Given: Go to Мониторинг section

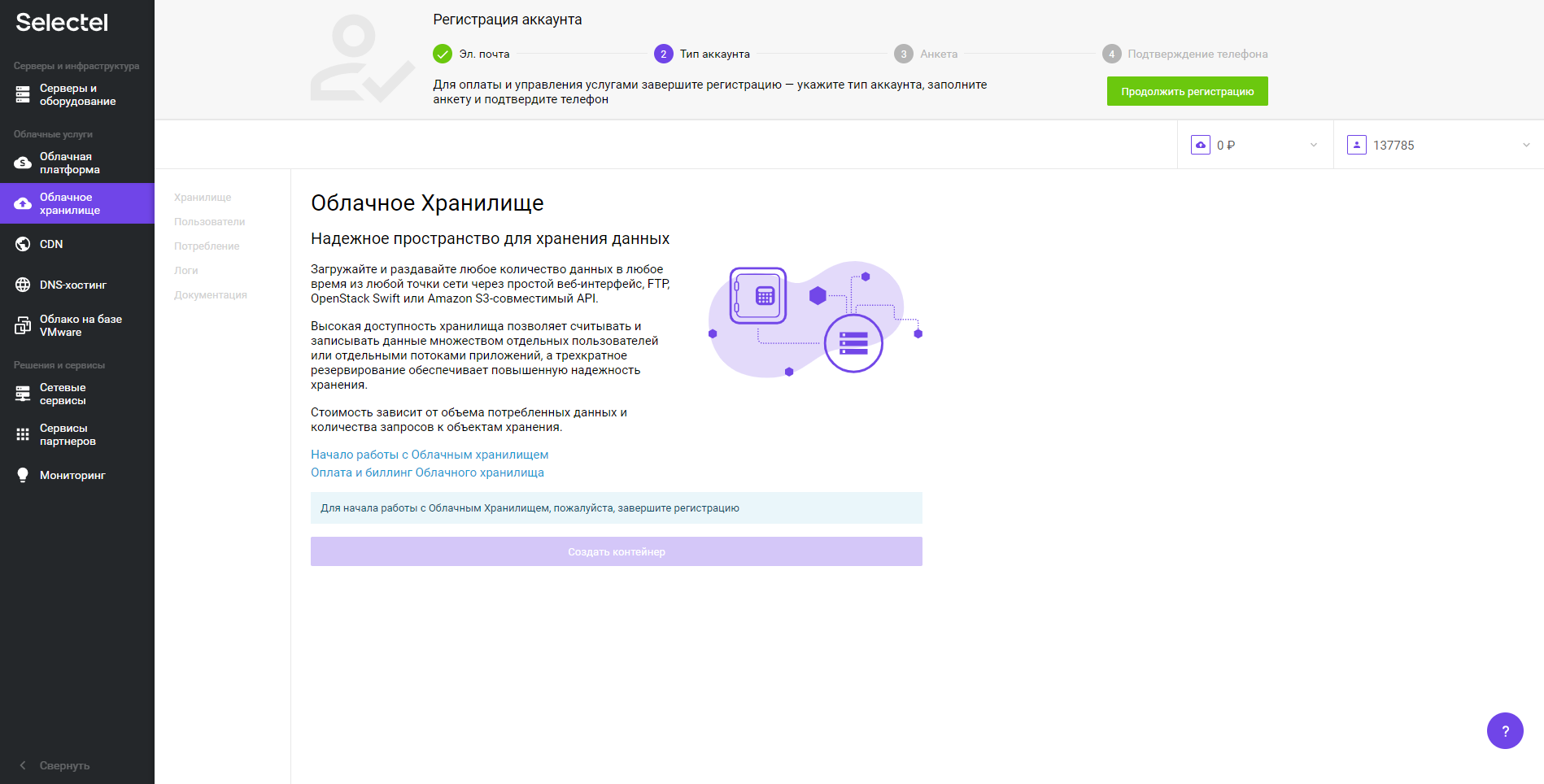Looking at the screenshot, I should coord(77,475).
